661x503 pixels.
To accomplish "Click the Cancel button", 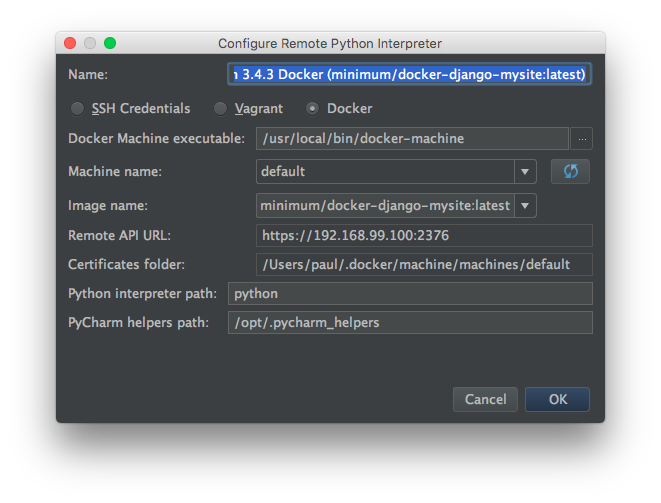I will (485, 399).
